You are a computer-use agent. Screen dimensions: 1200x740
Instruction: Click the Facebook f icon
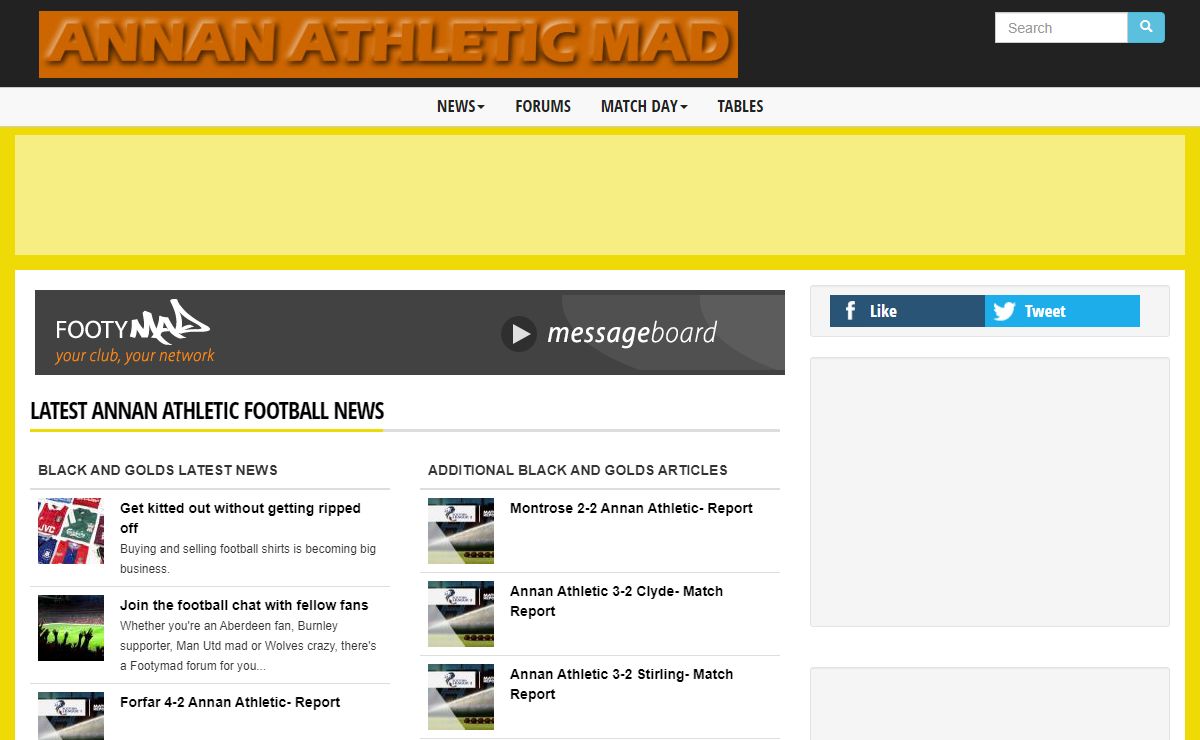point(850,311)
